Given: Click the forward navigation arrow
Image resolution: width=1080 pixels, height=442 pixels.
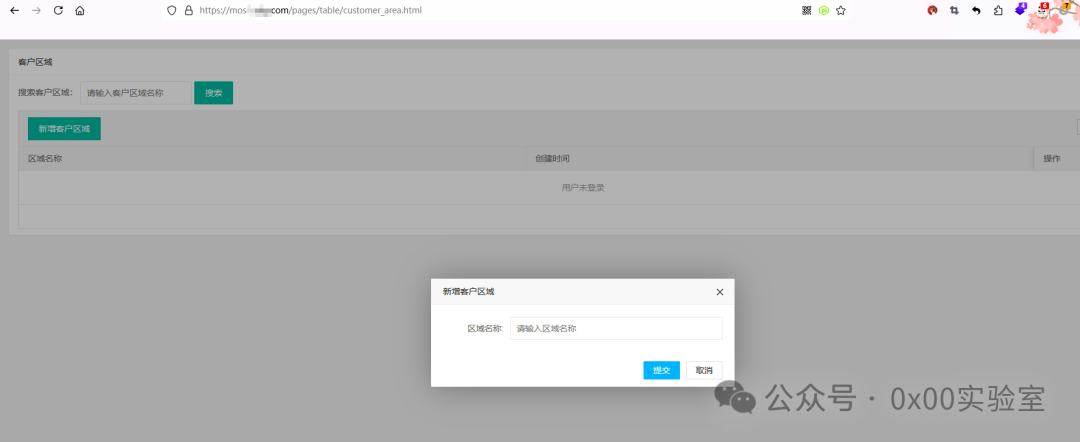Looking at the screenshot, I should (x=37, y=10).
